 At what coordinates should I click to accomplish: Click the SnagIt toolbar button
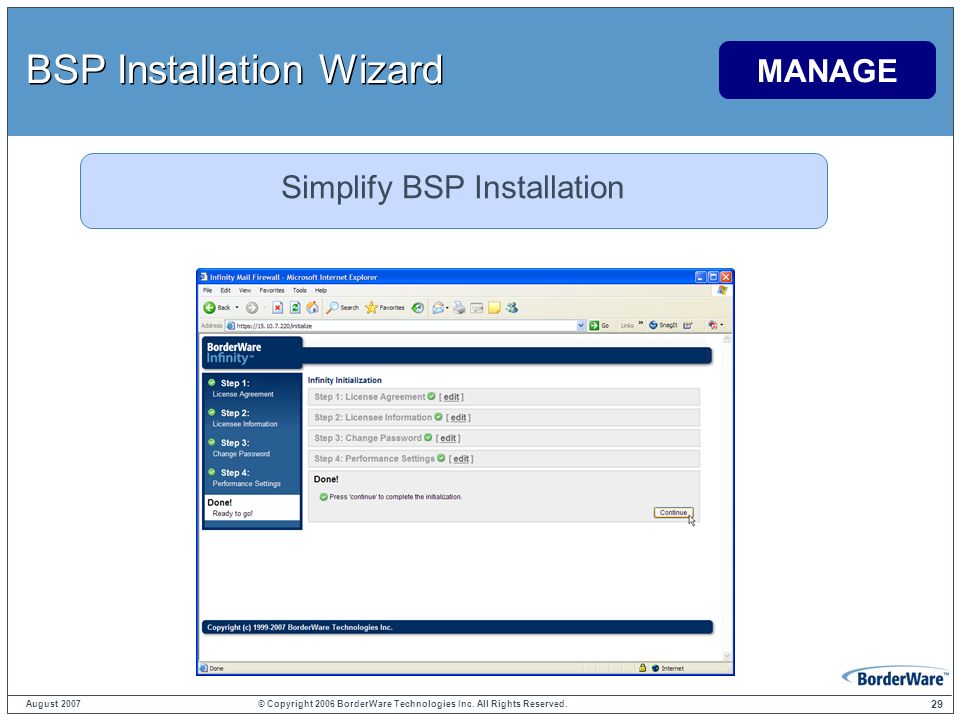(663, 325)
